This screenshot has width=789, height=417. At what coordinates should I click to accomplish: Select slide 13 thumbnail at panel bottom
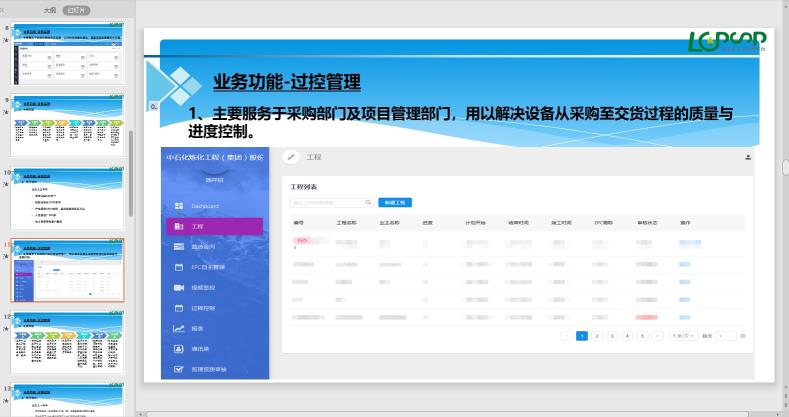click(67, 400)
